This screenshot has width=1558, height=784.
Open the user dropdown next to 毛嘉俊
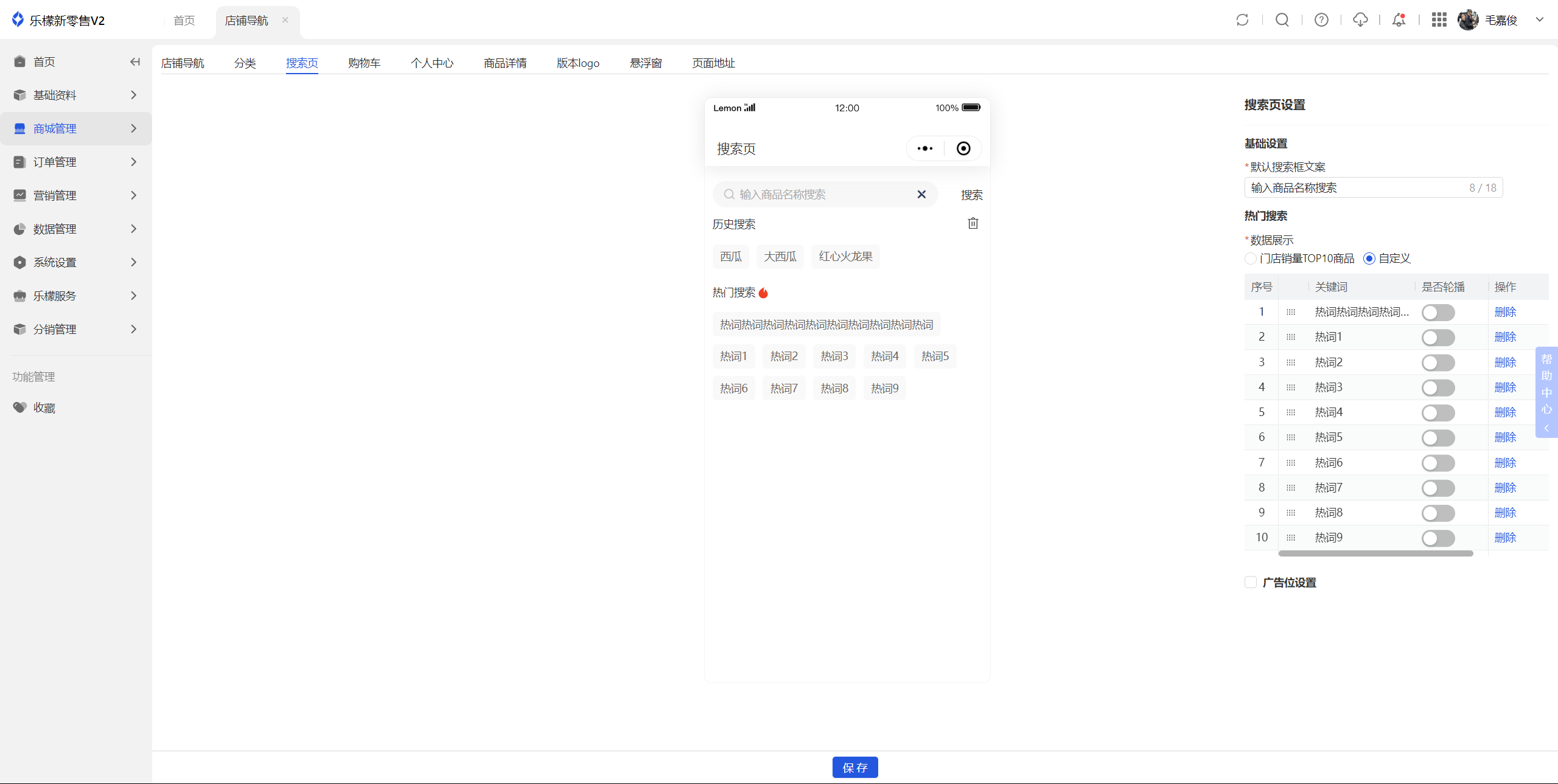pos(1539,19)
